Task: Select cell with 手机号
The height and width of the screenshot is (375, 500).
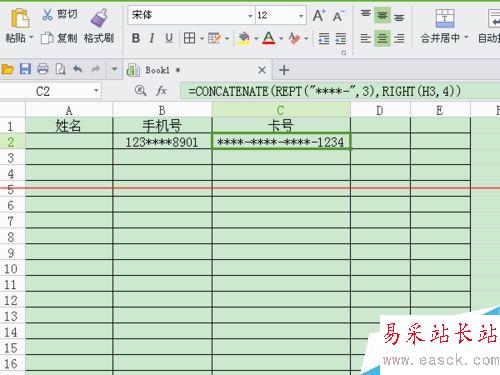Action: [162, 125]
